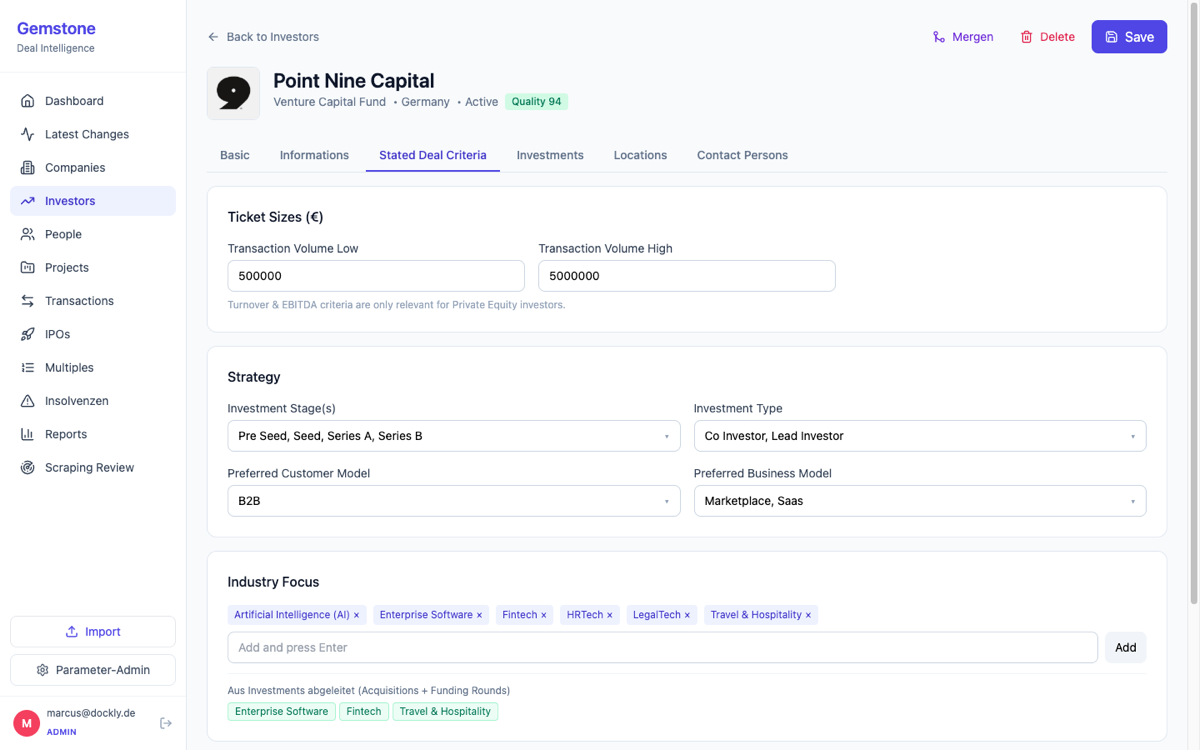Open the Investment Type dropdown

tap(920, 436)
